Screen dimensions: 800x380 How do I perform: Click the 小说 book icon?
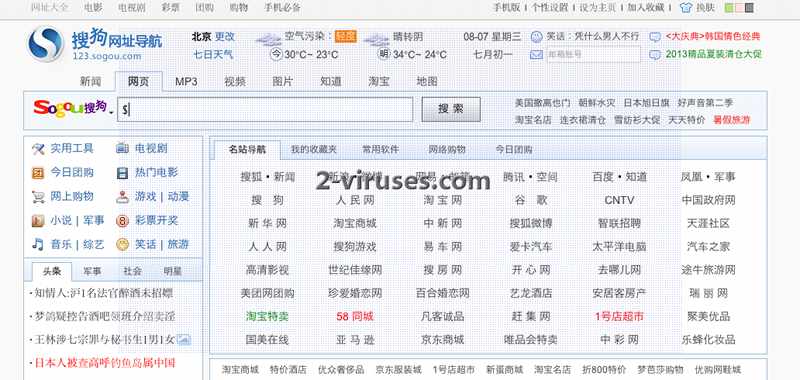point(38,221)
